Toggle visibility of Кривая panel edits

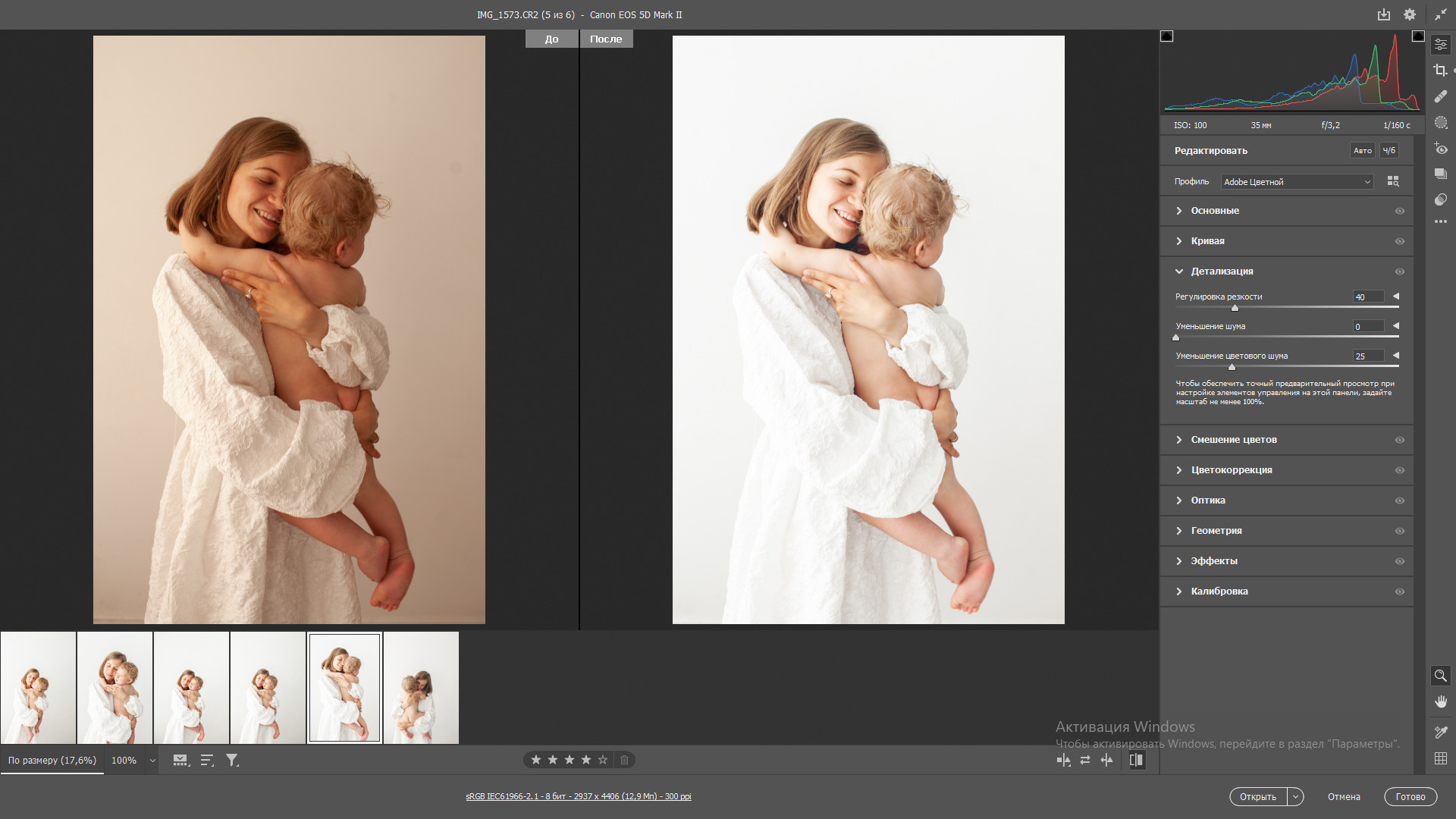click(1399, 241)
